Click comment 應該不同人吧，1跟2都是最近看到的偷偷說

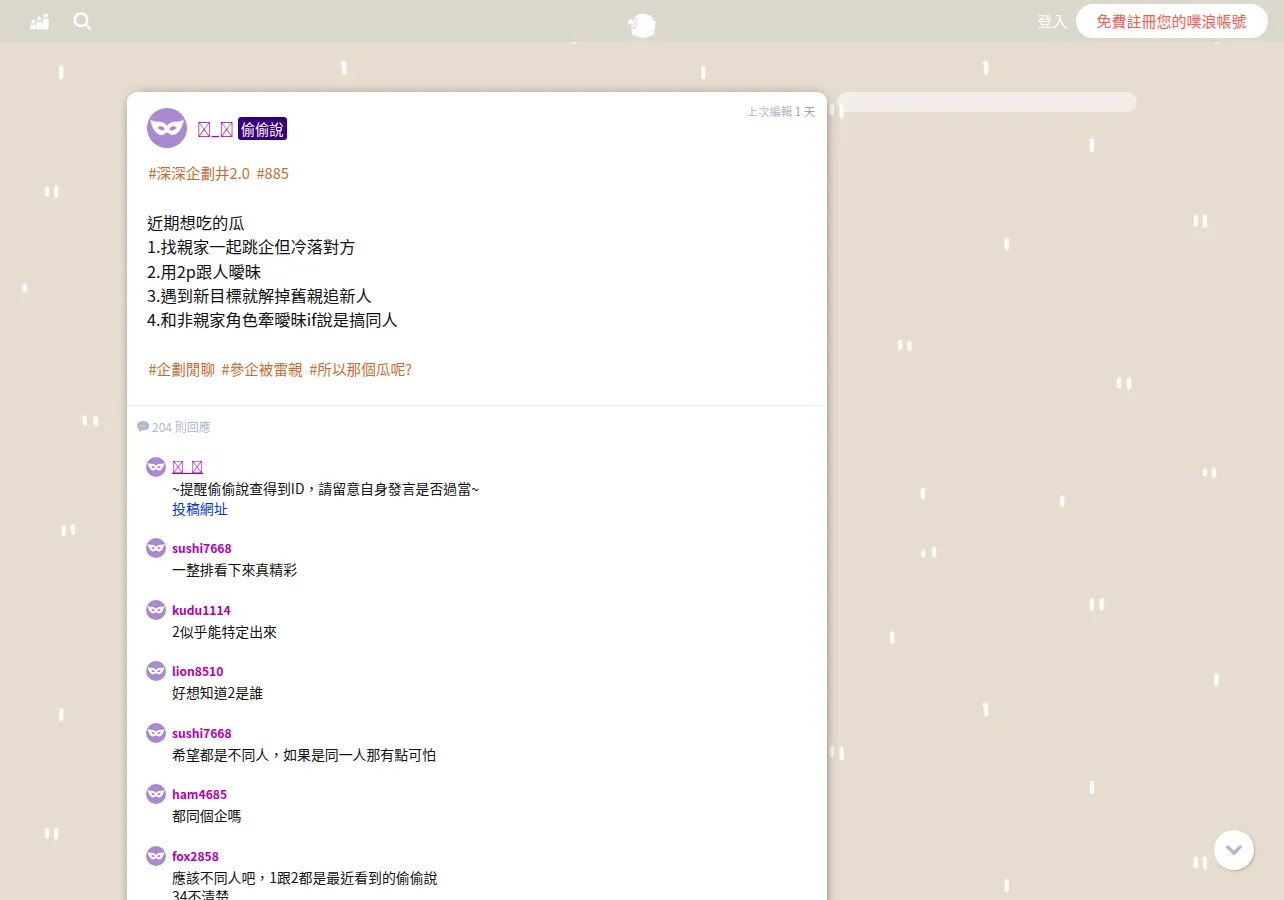click(304, 878)
